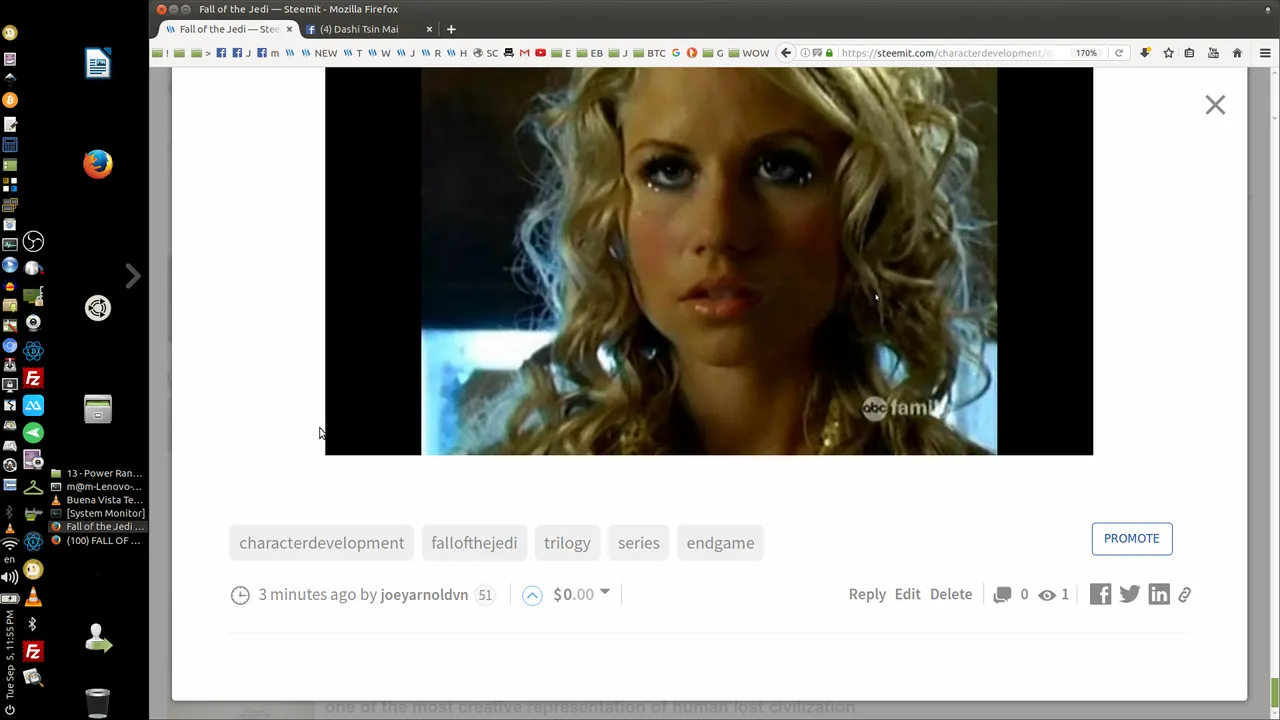1280x720 pixels.
Task: Open the EB bookmark folder
Action: (x=590, y=53)
